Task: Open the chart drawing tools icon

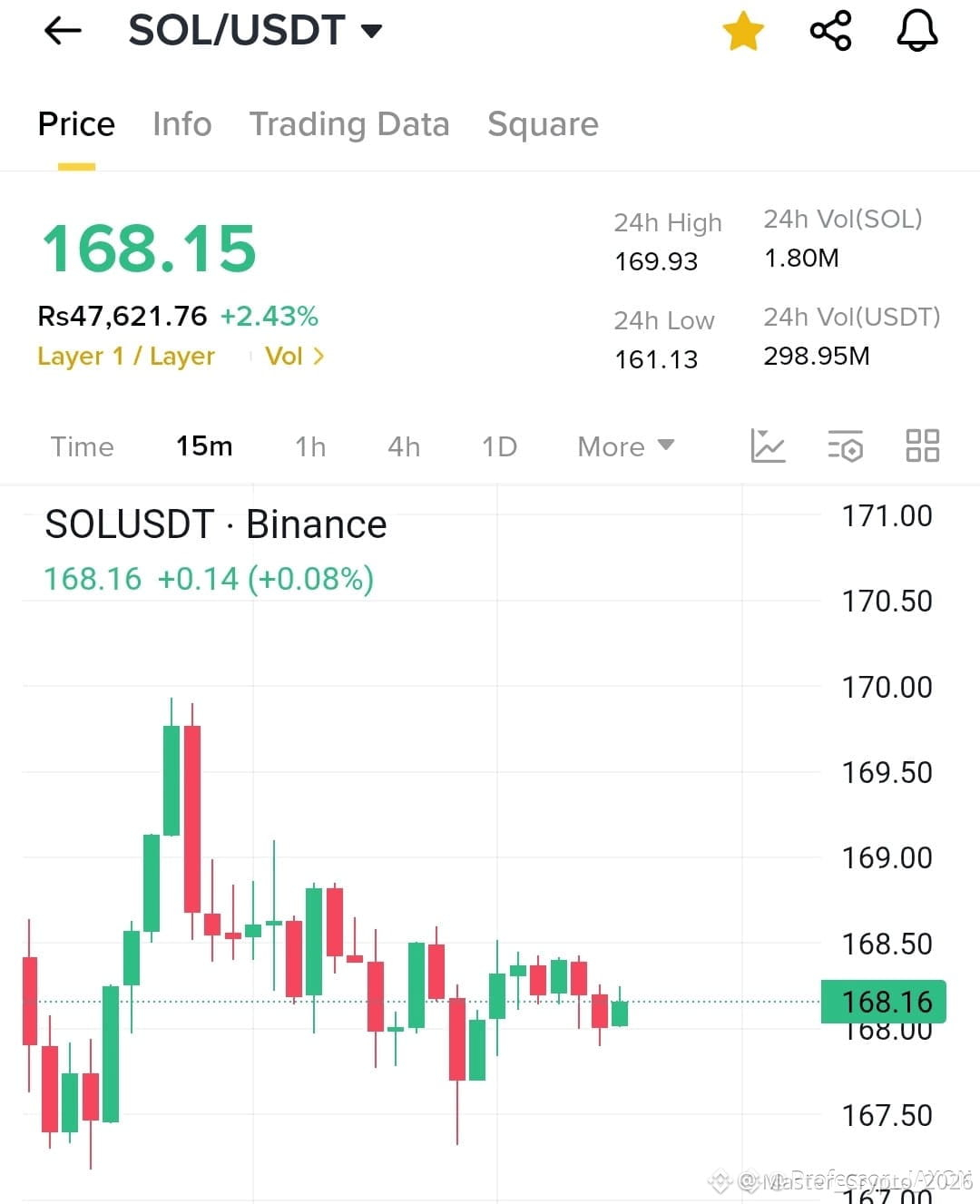Action: coord(768,445)
